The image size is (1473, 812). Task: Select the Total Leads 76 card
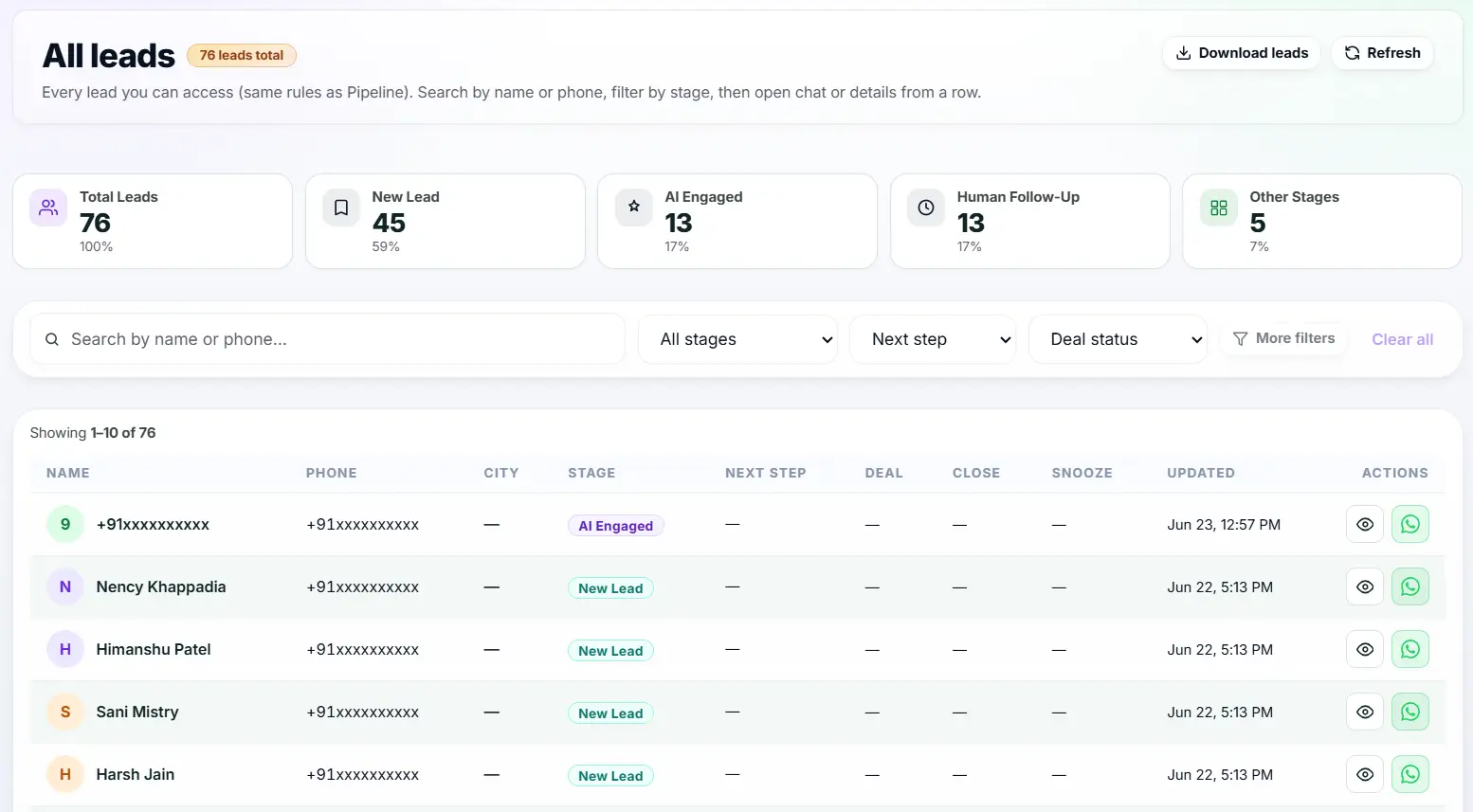[x=153, y=221]
